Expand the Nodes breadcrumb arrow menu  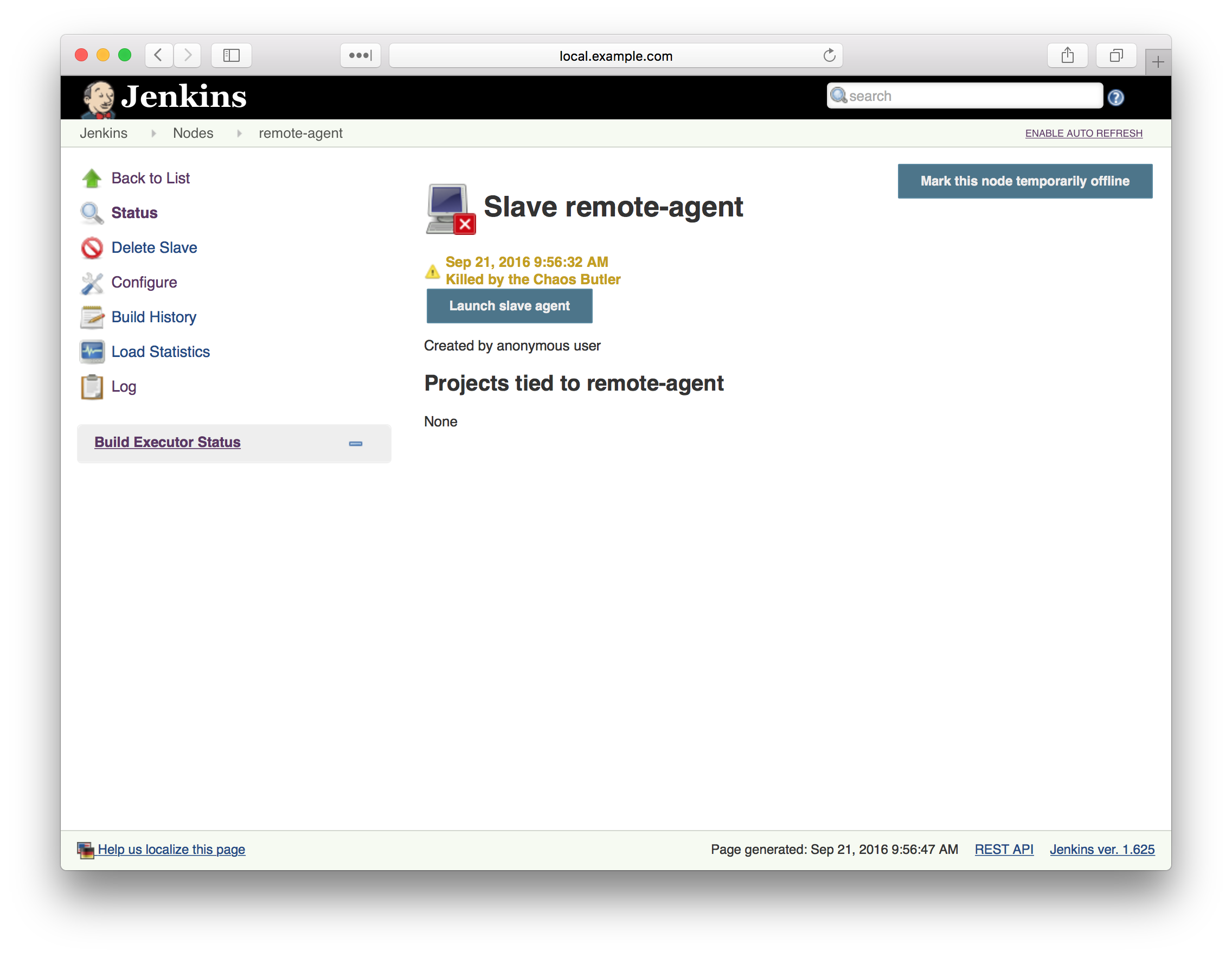tap(239, 134)
